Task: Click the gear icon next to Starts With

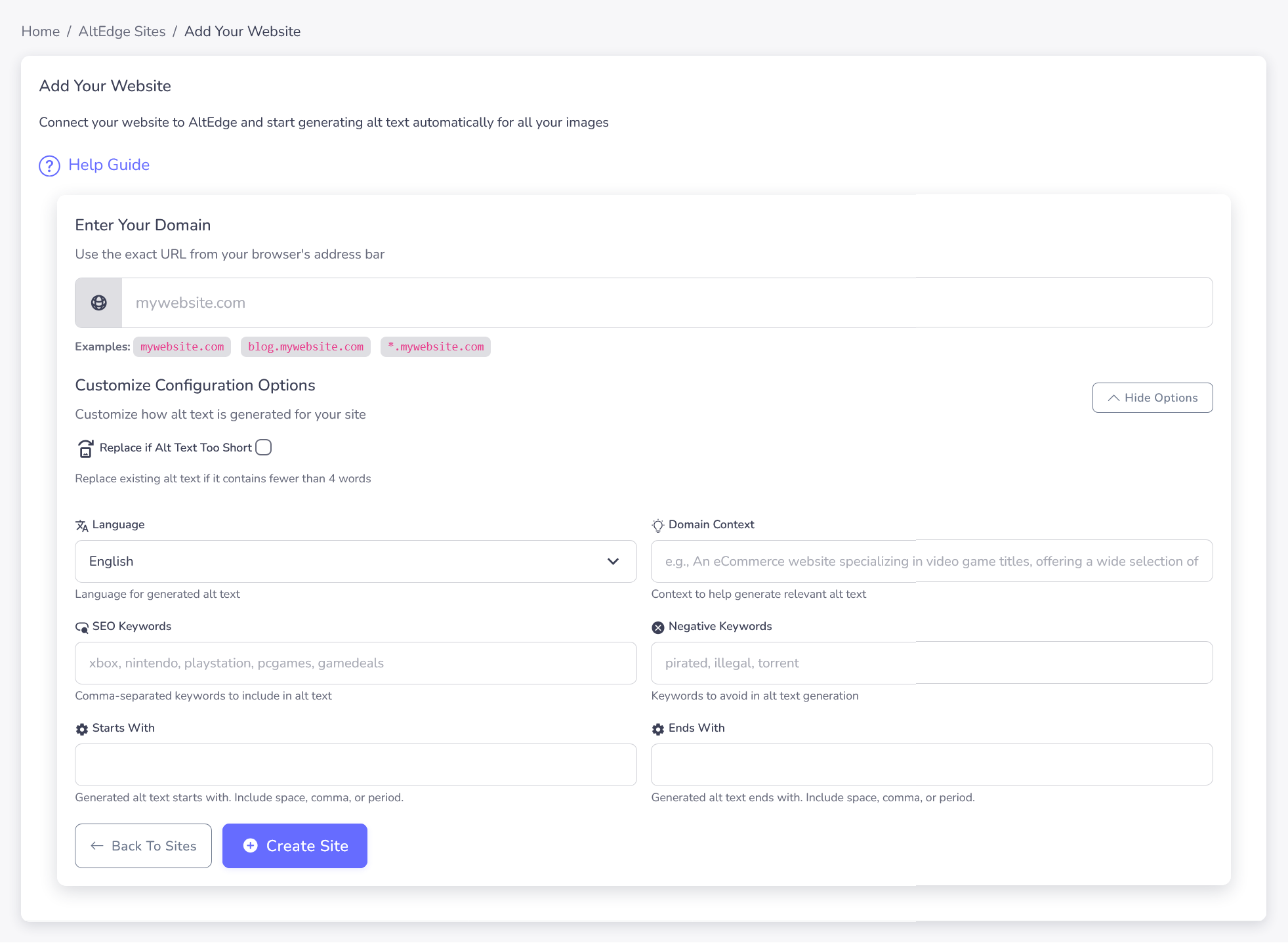Action: pos(81,728)
